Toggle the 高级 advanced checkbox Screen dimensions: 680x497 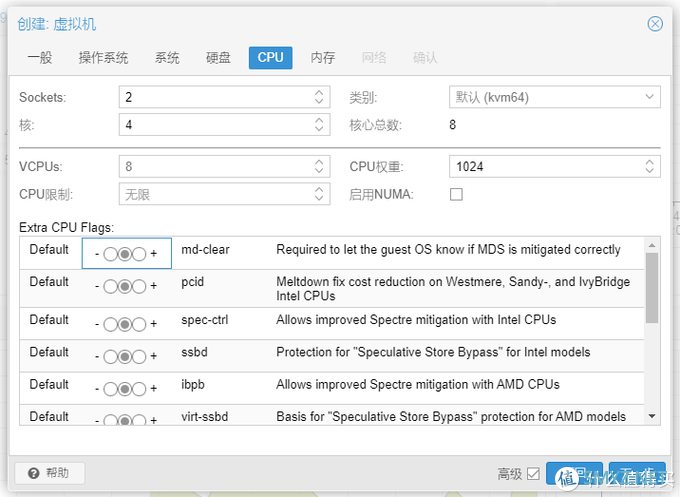[x=533, y=474]
